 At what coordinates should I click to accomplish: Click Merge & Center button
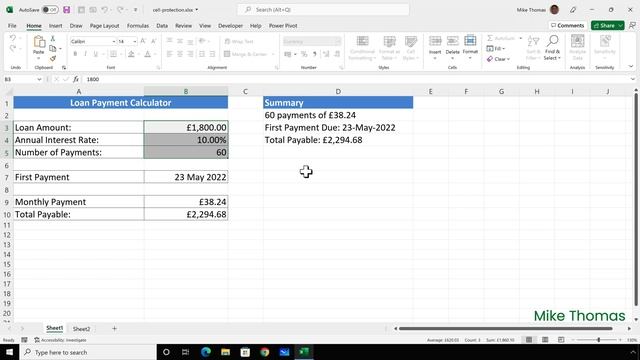coord(246,54)
